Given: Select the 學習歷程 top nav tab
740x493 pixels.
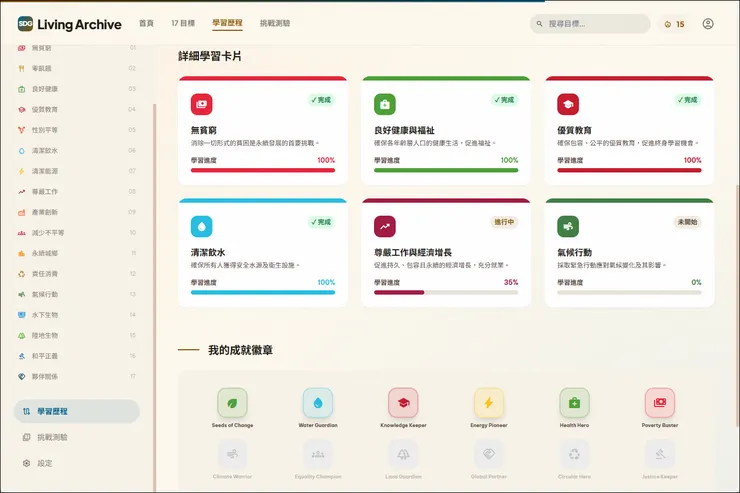Looking at the screenshot, I should coord(227,23).
